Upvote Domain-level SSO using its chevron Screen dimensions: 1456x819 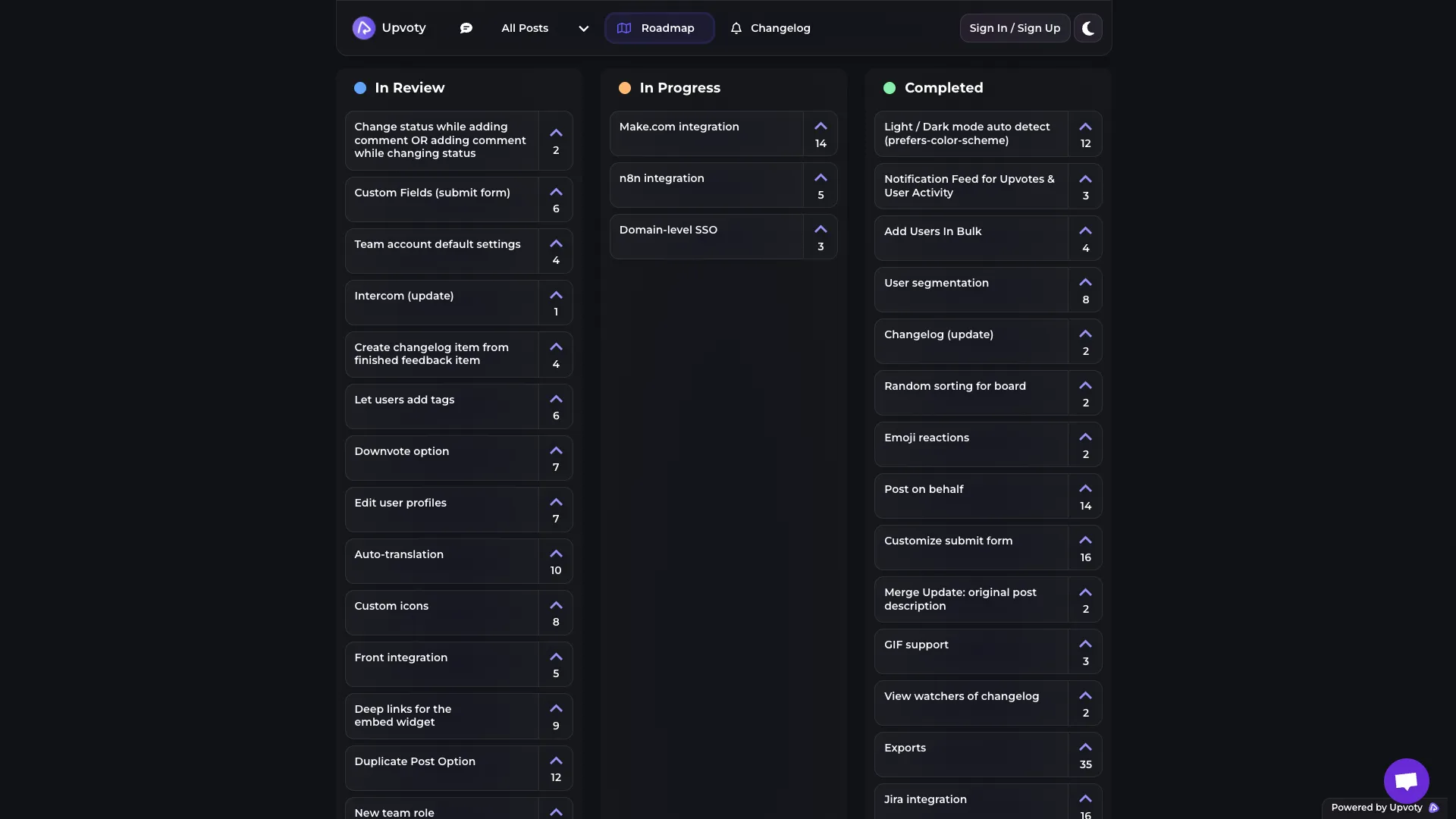[821, 229]
